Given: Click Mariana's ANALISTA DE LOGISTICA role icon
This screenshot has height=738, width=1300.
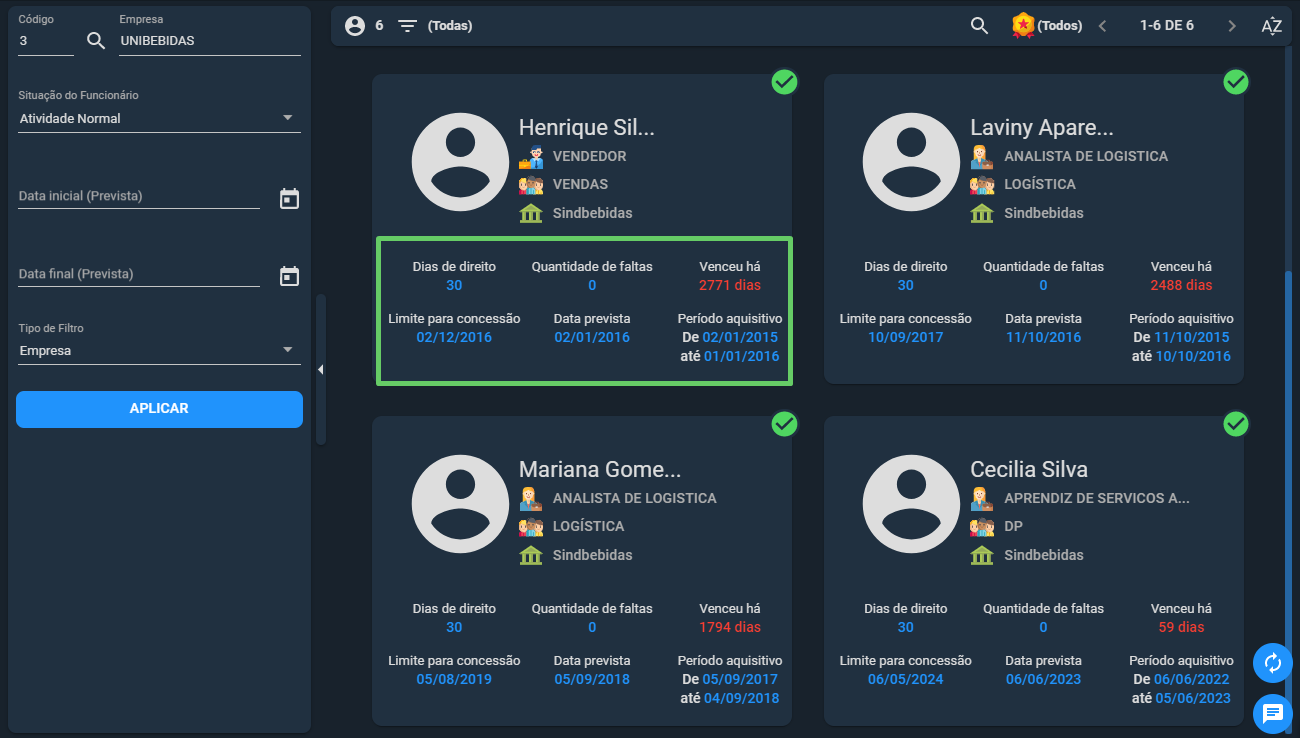Looking at the screenshot, I should coord(531,499).
